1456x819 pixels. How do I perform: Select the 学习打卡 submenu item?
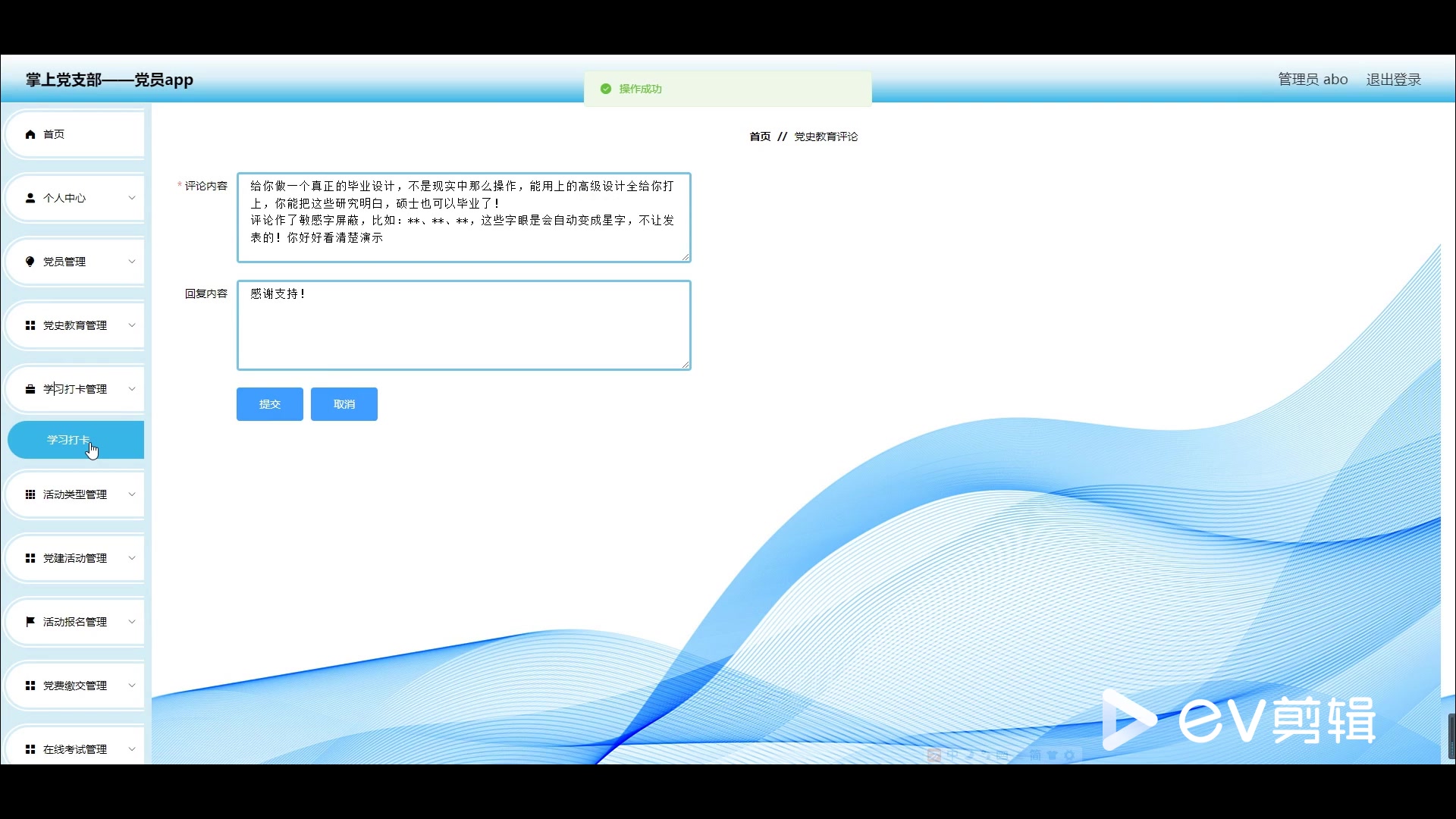(x=68, y=440)
